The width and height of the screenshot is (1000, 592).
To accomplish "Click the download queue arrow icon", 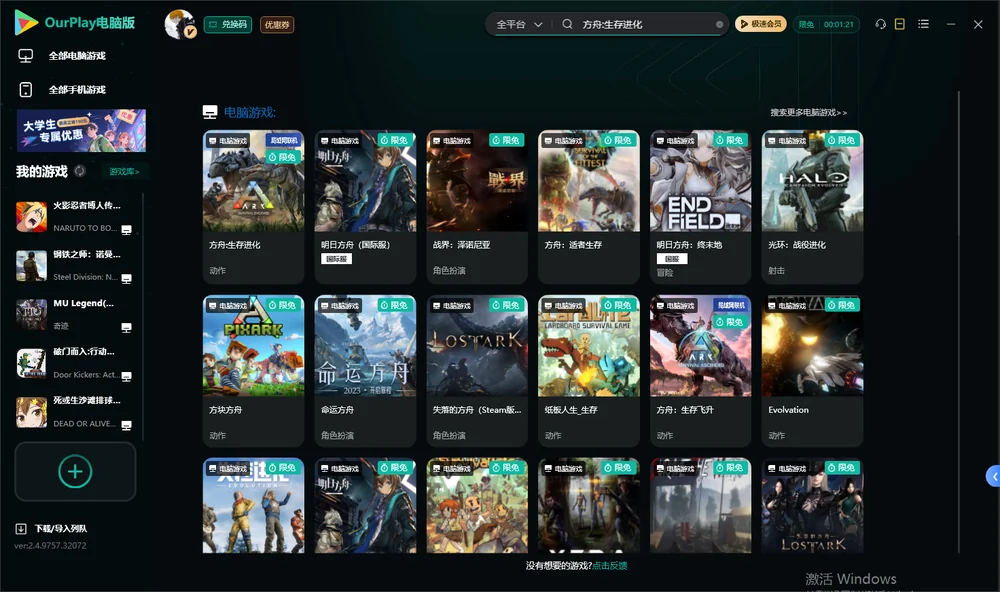I will click(x=20, y=528).
